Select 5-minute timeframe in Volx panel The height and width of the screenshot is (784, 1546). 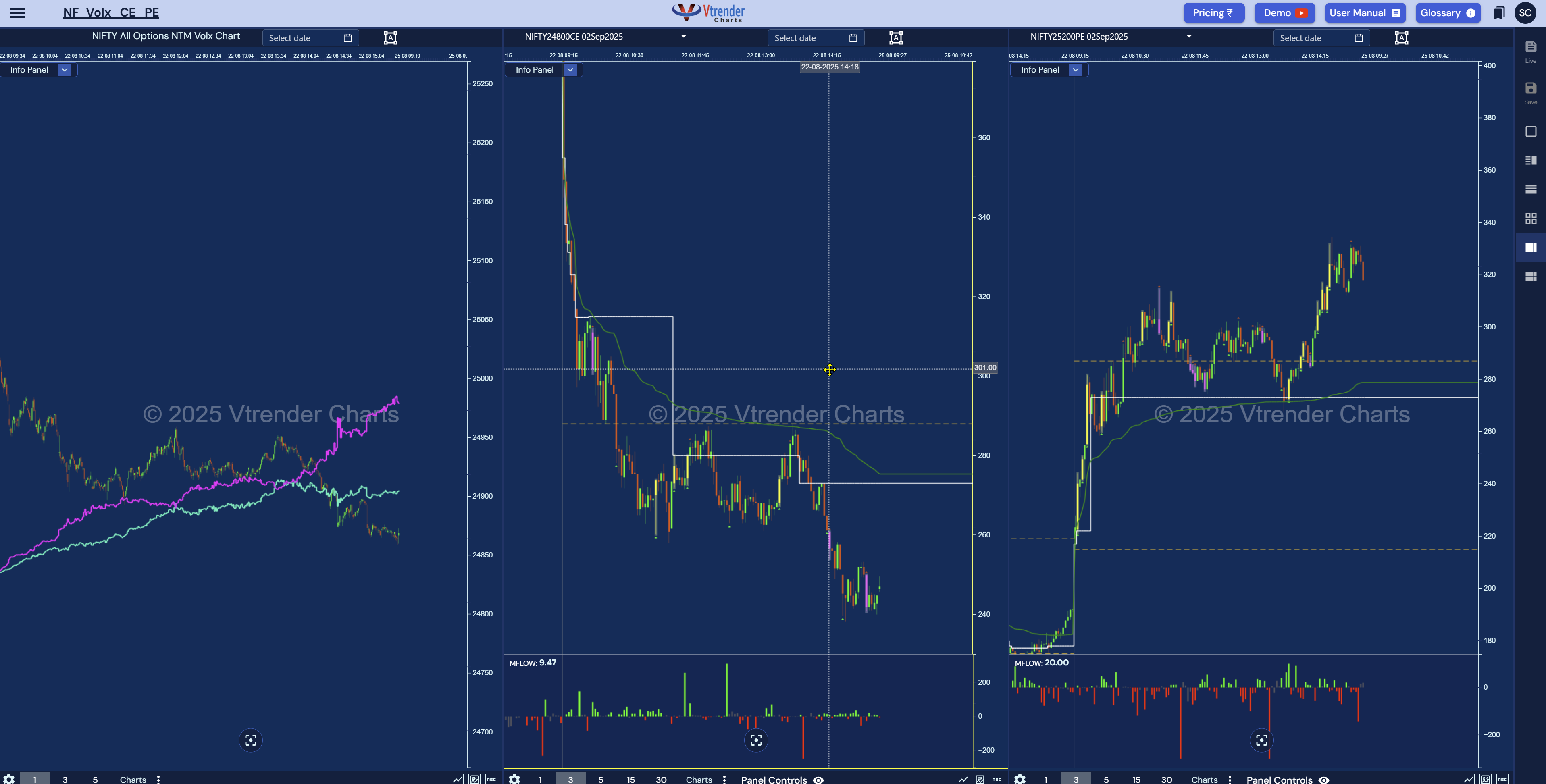tap(95, 779)
